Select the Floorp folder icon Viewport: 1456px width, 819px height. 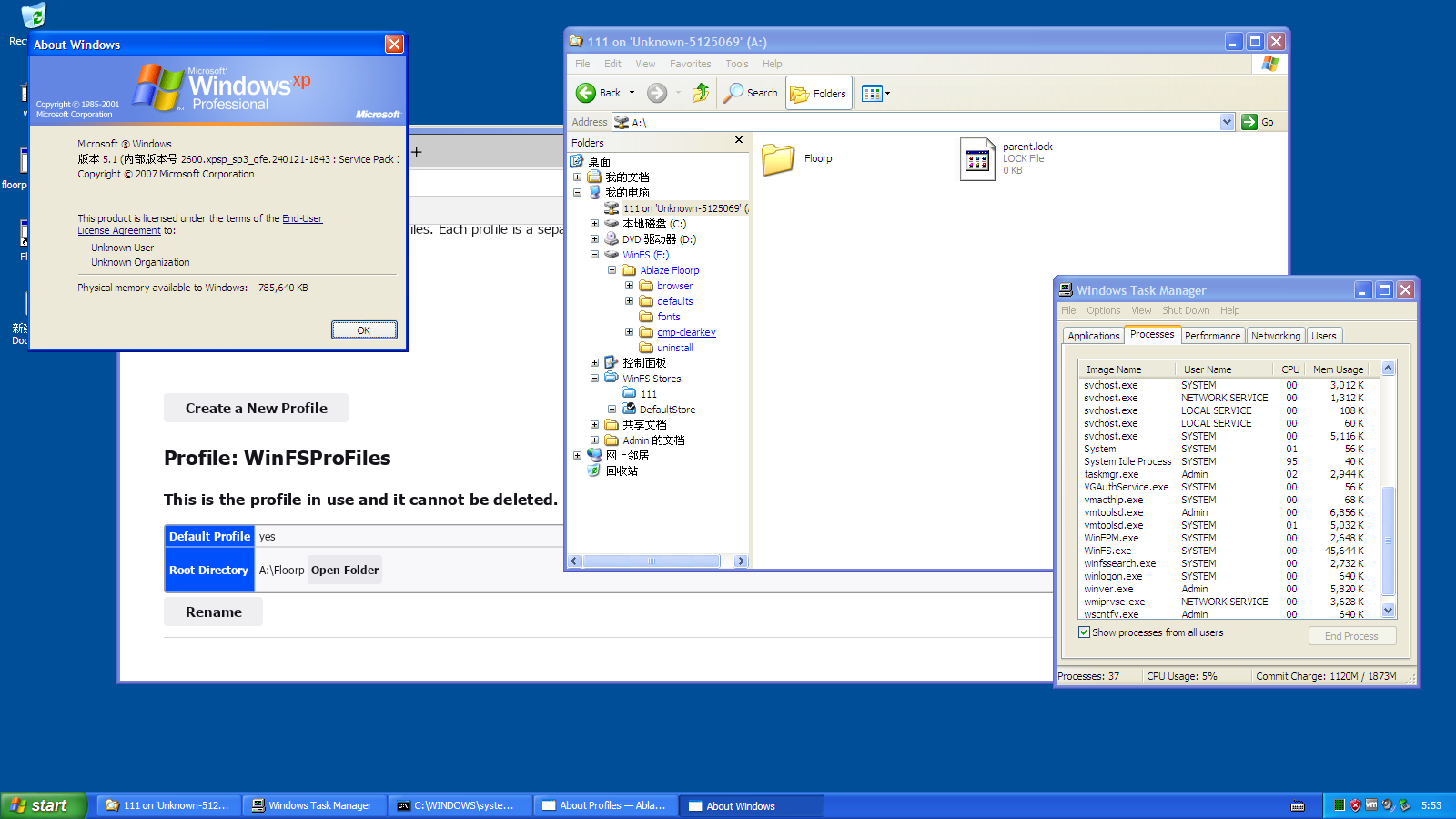tap(778, 159)
